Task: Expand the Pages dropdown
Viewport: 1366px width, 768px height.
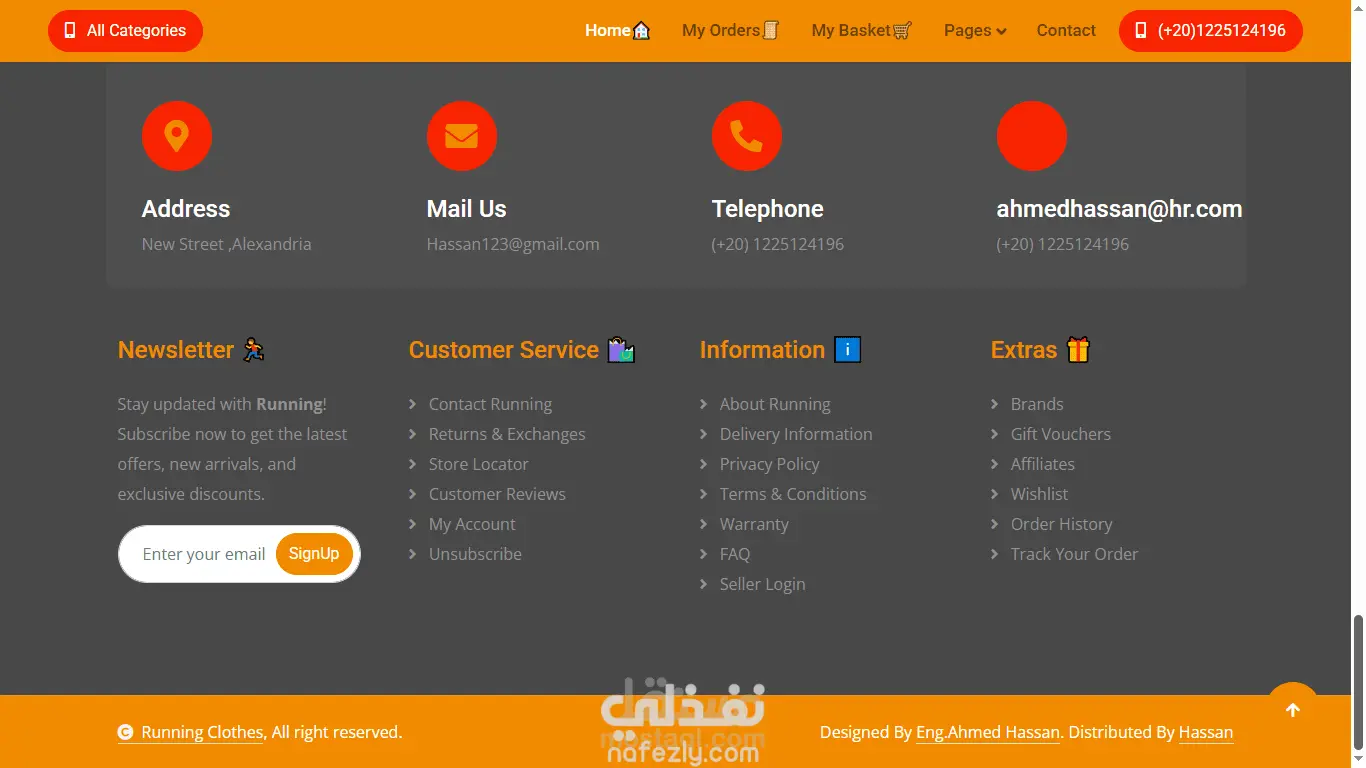Action: pos(975,31)
